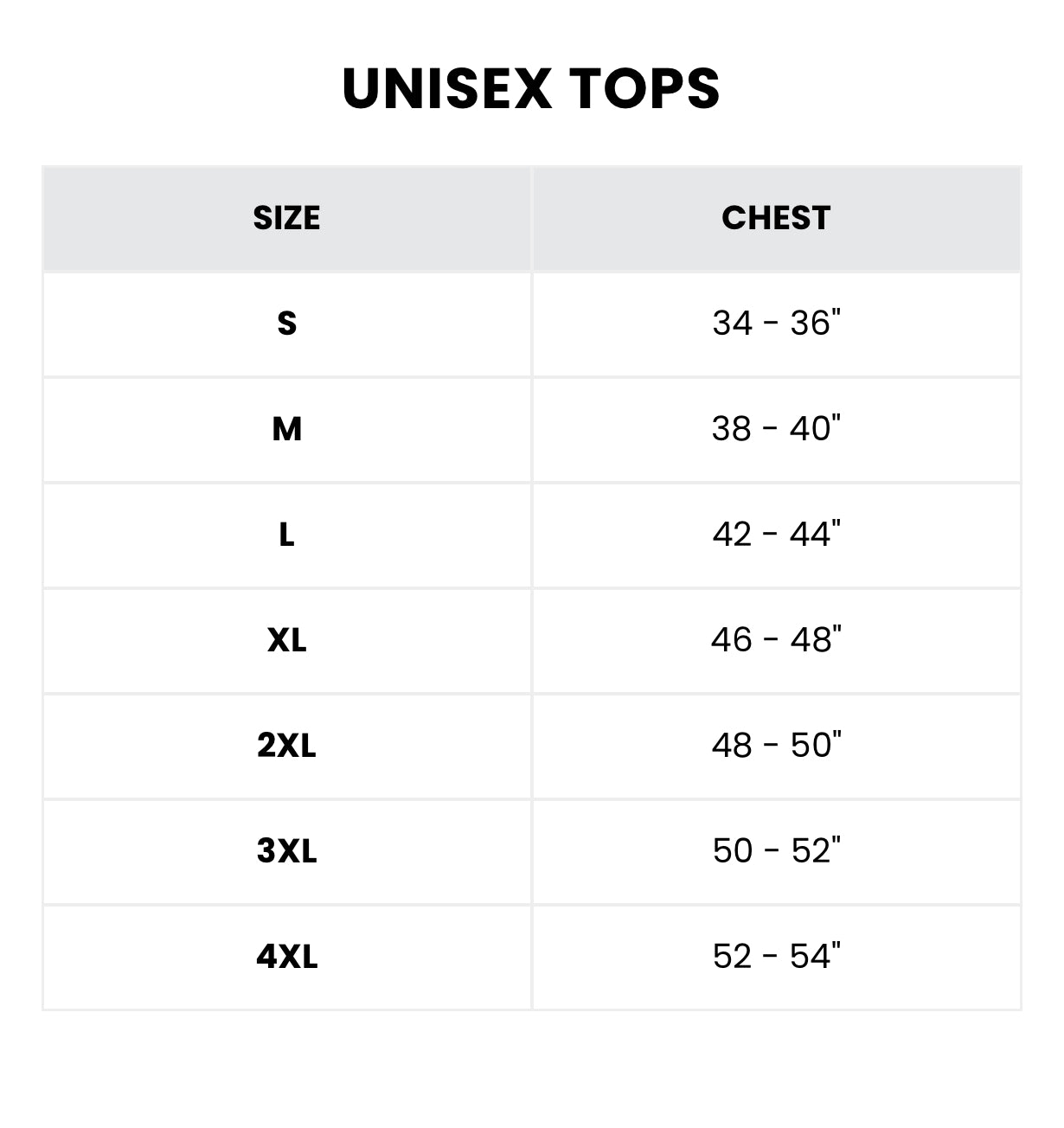1064x1128 pixels.
Task: Click the L size cell
Action: (x=286, y=535)
